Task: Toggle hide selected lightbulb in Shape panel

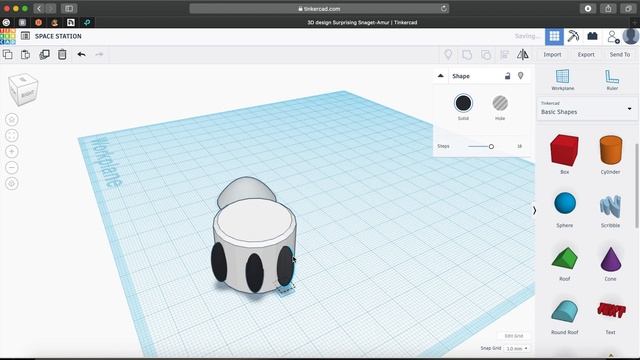Action: pyautogui.click(x=520, y=76)
